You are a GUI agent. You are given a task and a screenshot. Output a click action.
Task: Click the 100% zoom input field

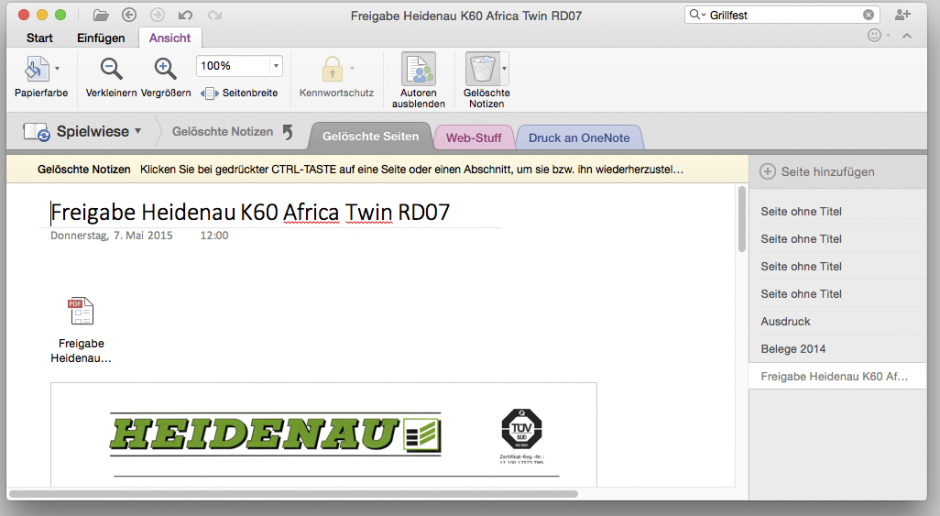pos(233,66)
